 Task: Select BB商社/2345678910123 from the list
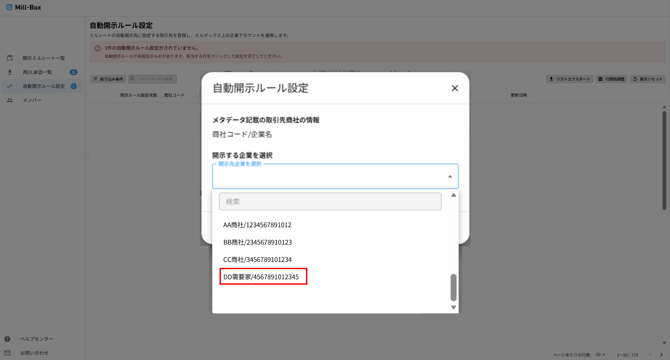tap(258, 242)
